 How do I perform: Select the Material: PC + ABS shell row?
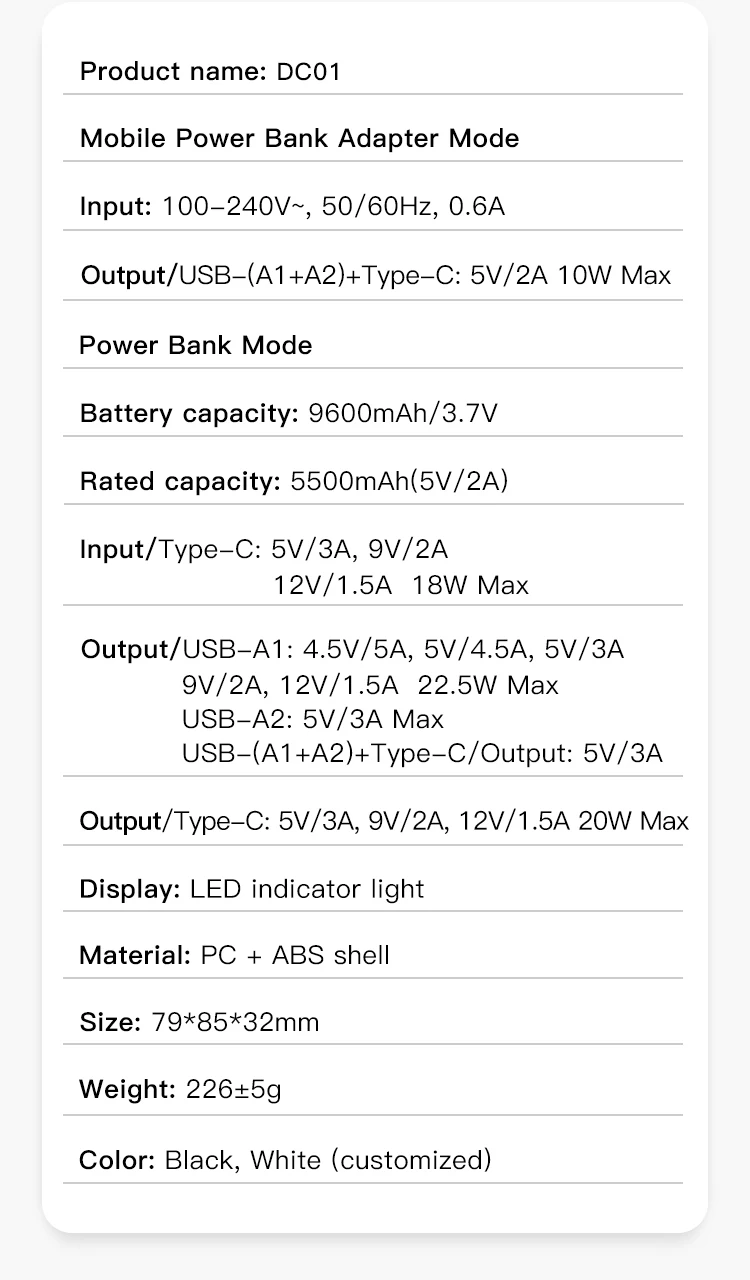[x=234, y=955]
